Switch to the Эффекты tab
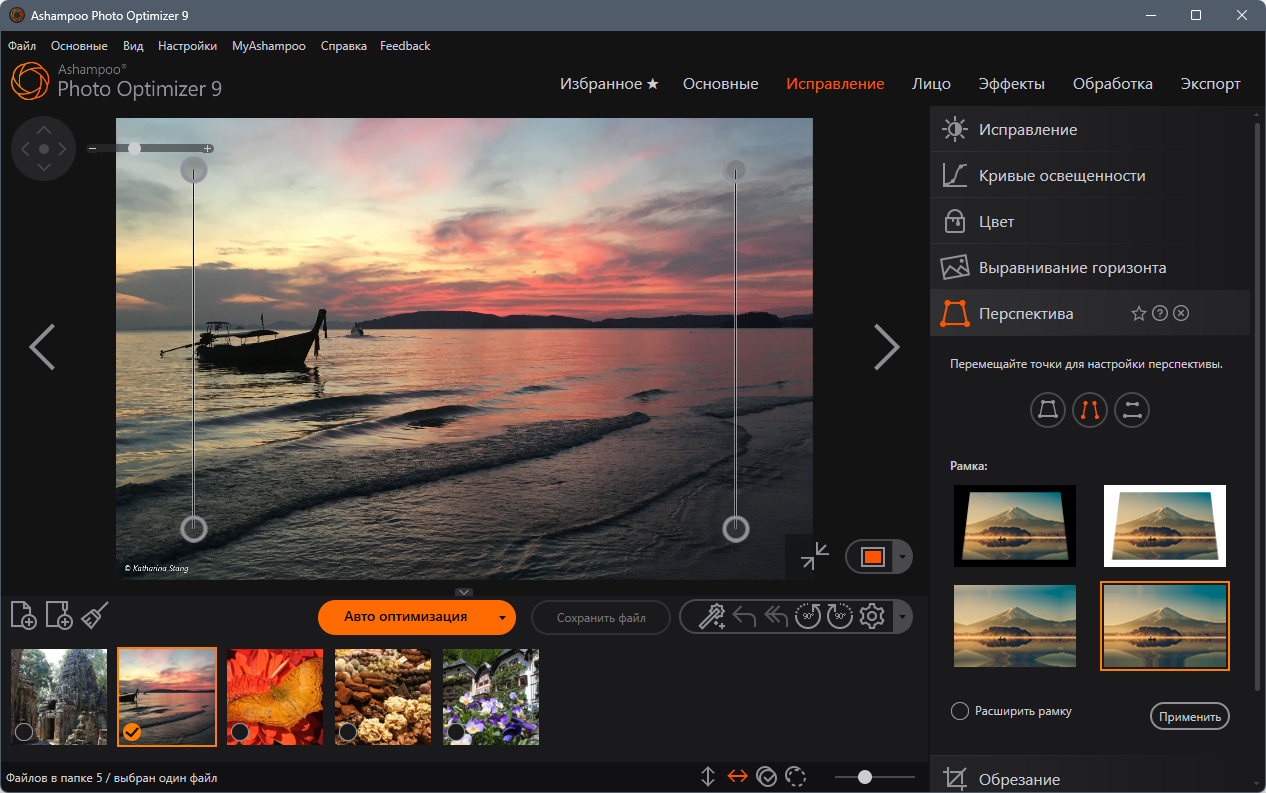The width and height of the screenshot is (1266, 793). (x=1012, y=84)
